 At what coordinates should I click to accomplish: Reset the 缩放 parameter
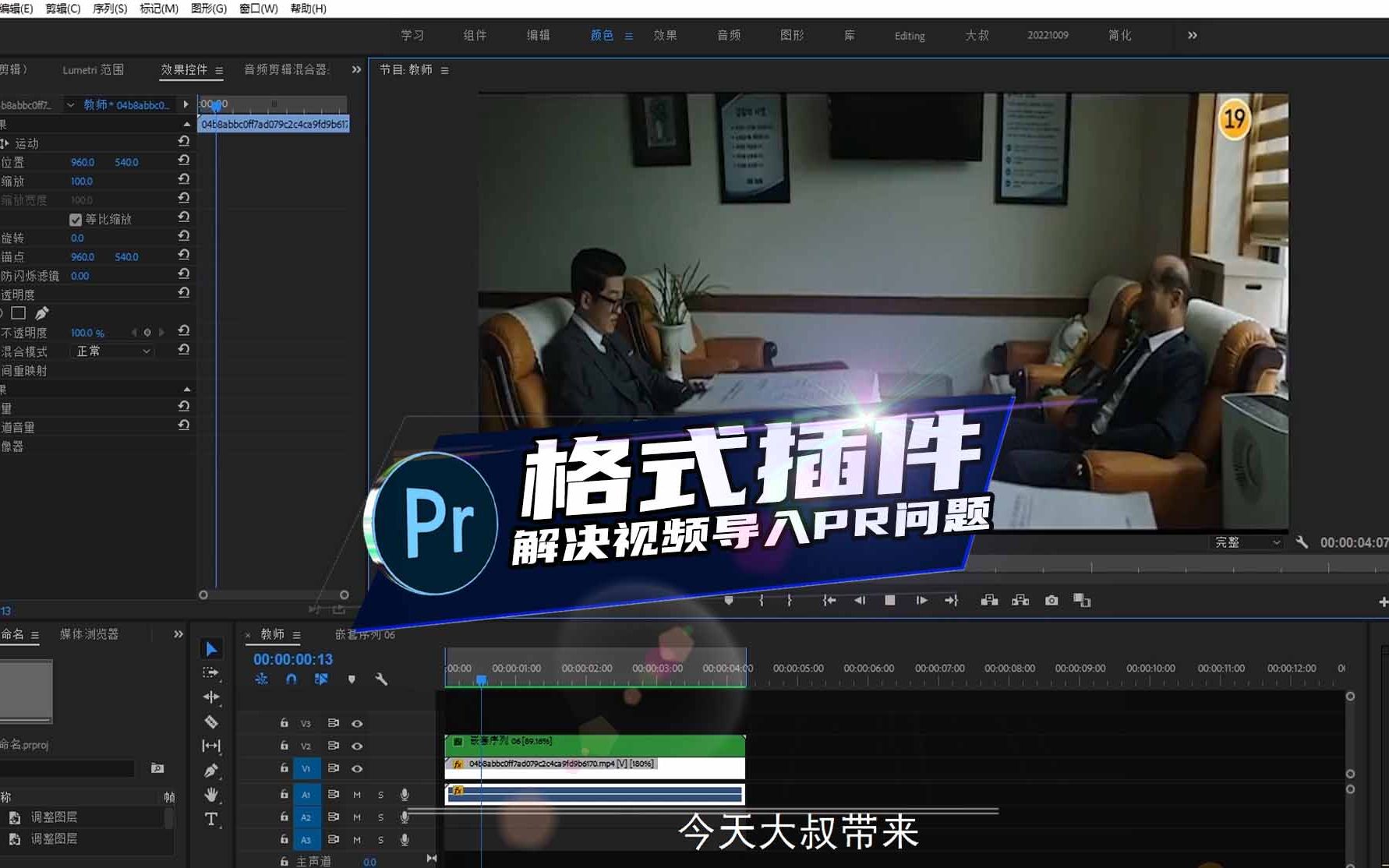point(183,178)
